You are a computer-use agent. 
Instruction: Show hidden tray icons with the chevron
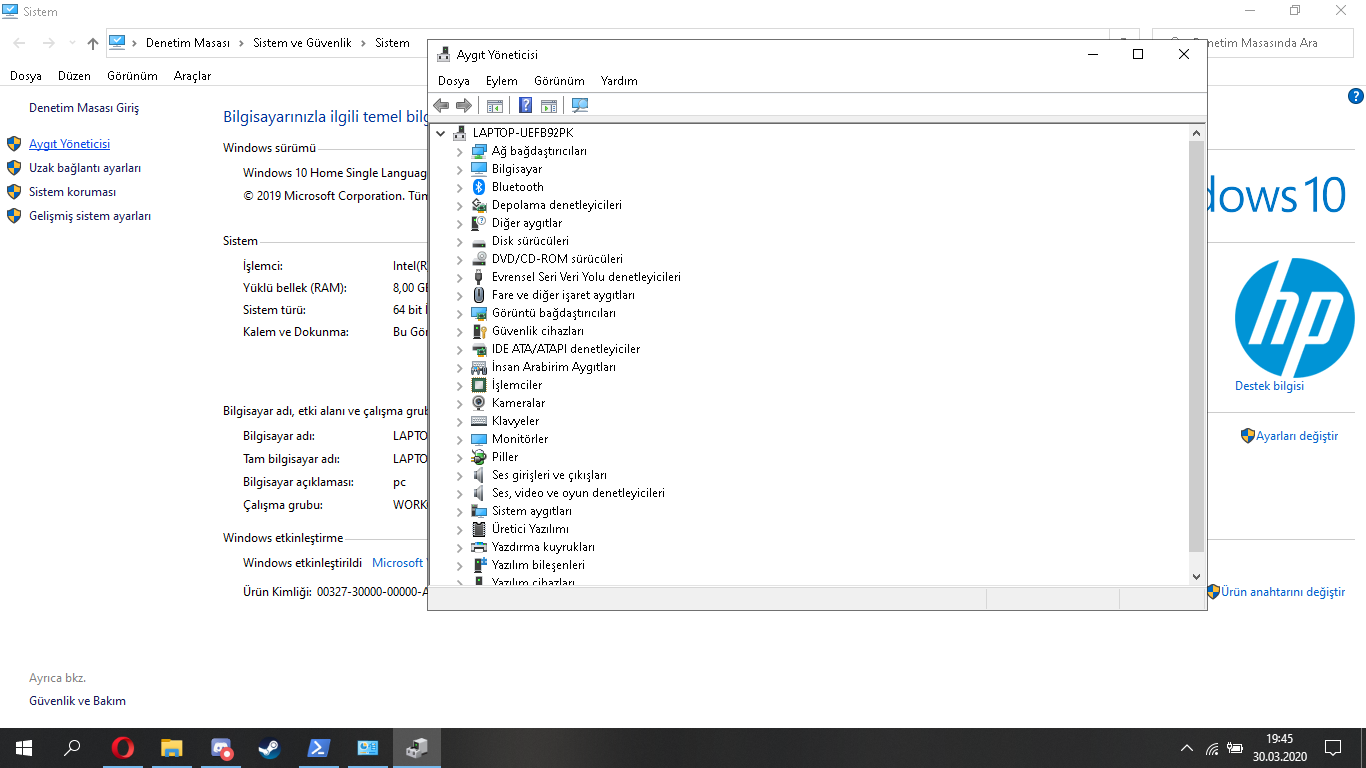click(1187, 748)
